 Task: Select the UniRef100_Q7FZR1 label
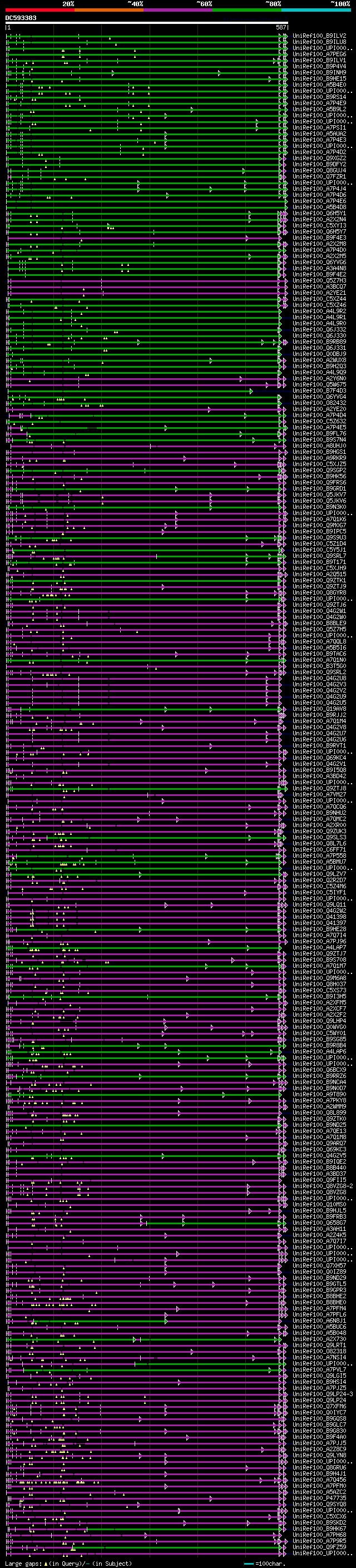pyautogui.click(x=319, y=176)
